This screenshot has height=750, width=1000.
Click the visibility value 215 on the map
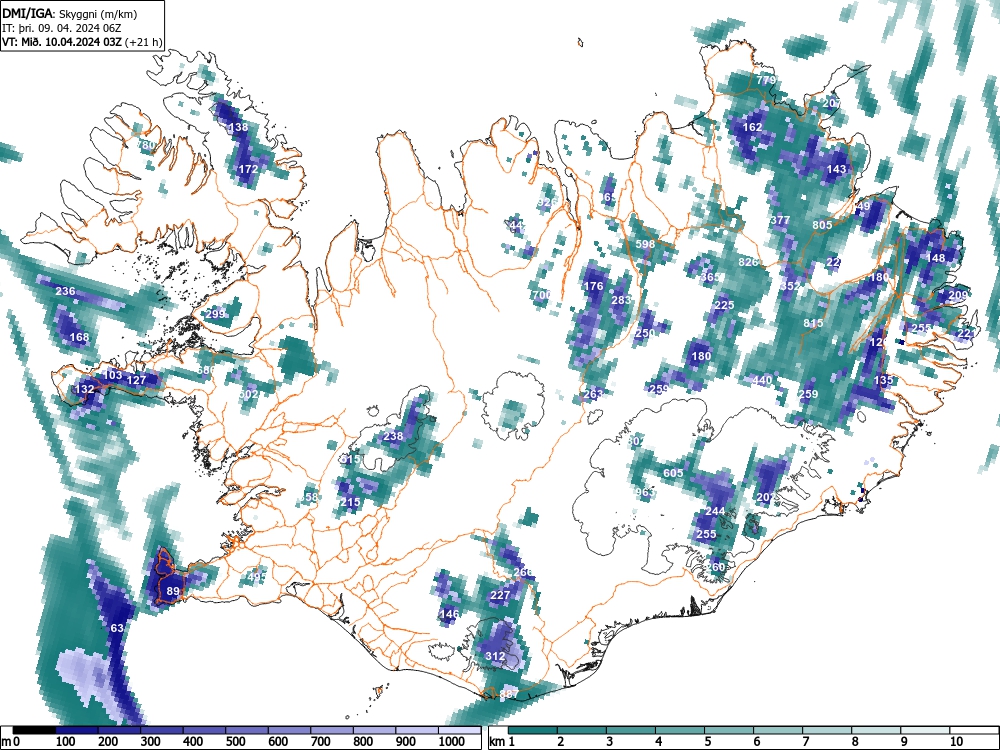[349, 503]
